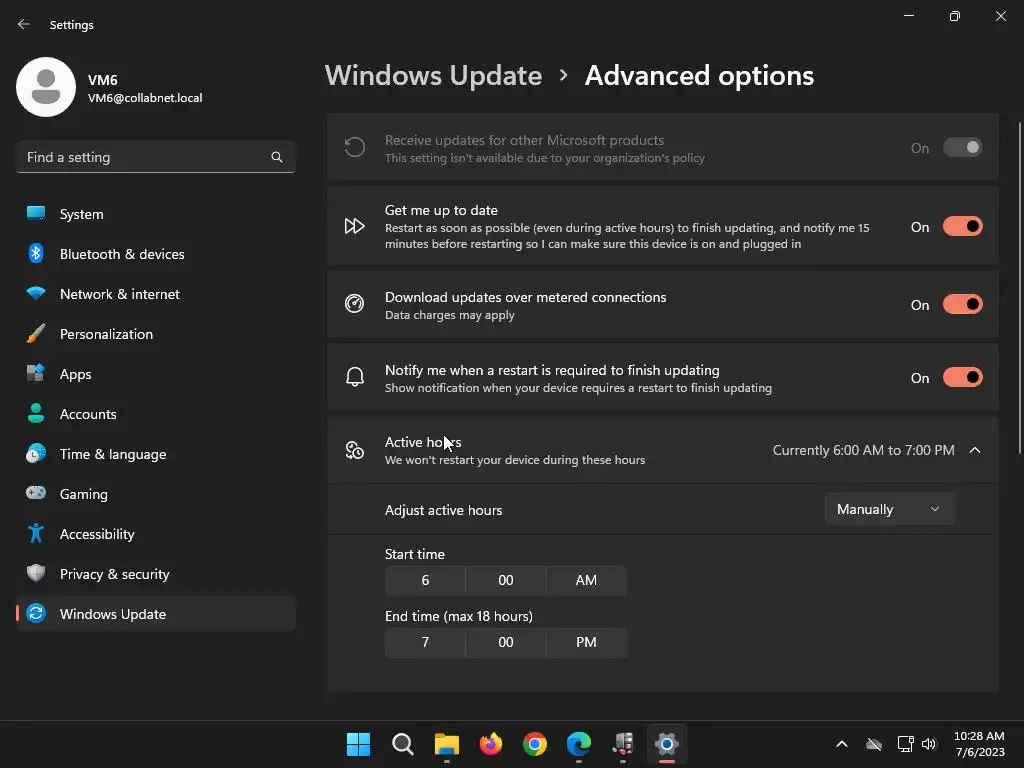The height and width of the screenshot is (768, 1024).
Task: Click the vertical scrollbar on the right
Action: (1020, 287)
